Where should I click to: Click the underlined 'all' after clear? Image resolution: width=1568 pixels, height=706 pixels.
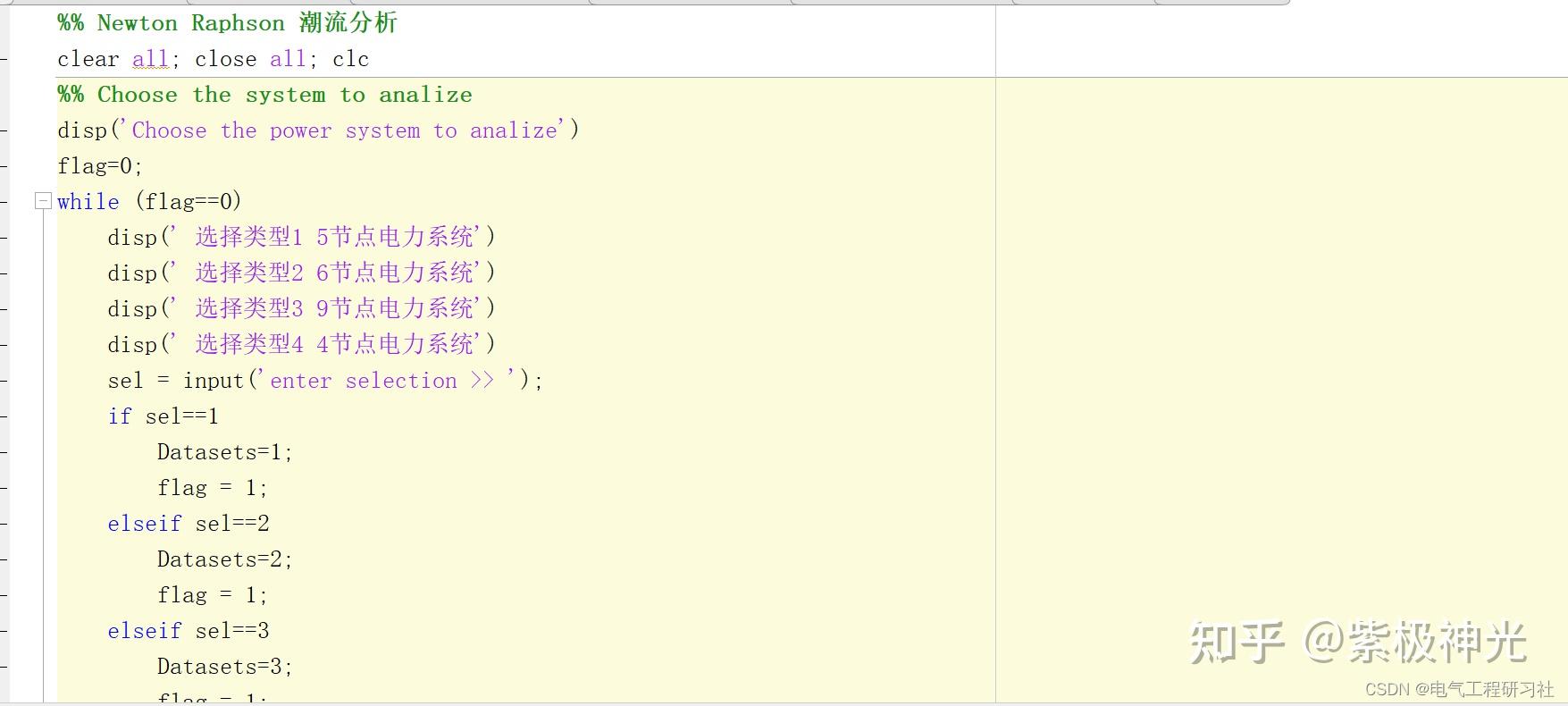pyautogui.click(x=150, y=59)
